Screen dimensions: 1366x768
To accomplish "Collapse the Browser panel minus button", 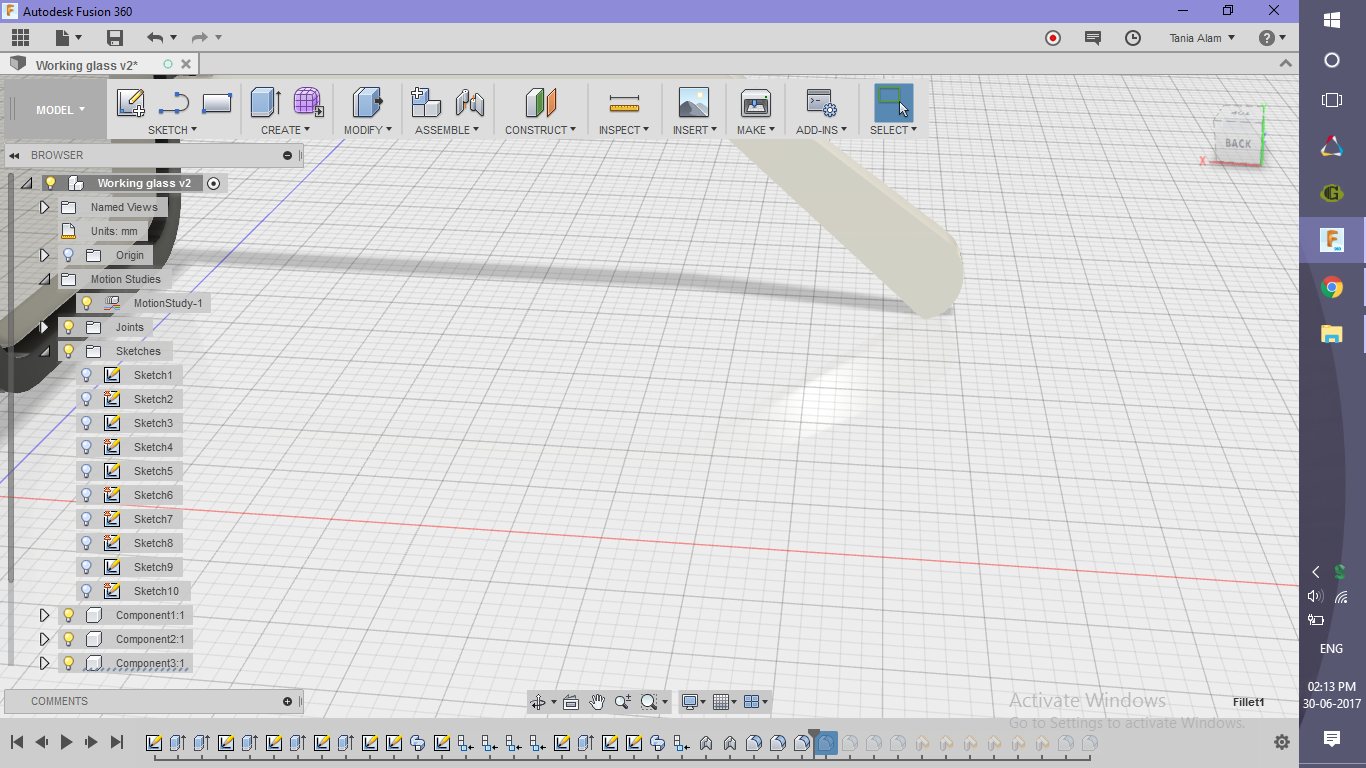I will coord(287,155).
